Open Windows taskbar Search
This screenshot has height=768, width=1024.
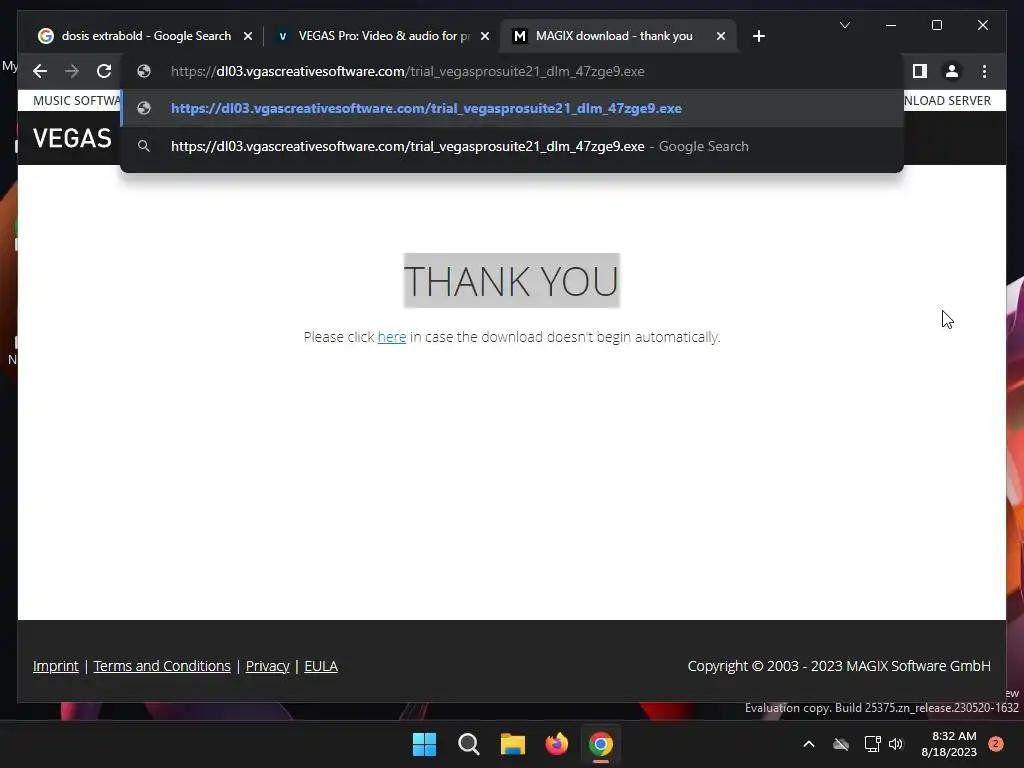[x=468, y=744]
